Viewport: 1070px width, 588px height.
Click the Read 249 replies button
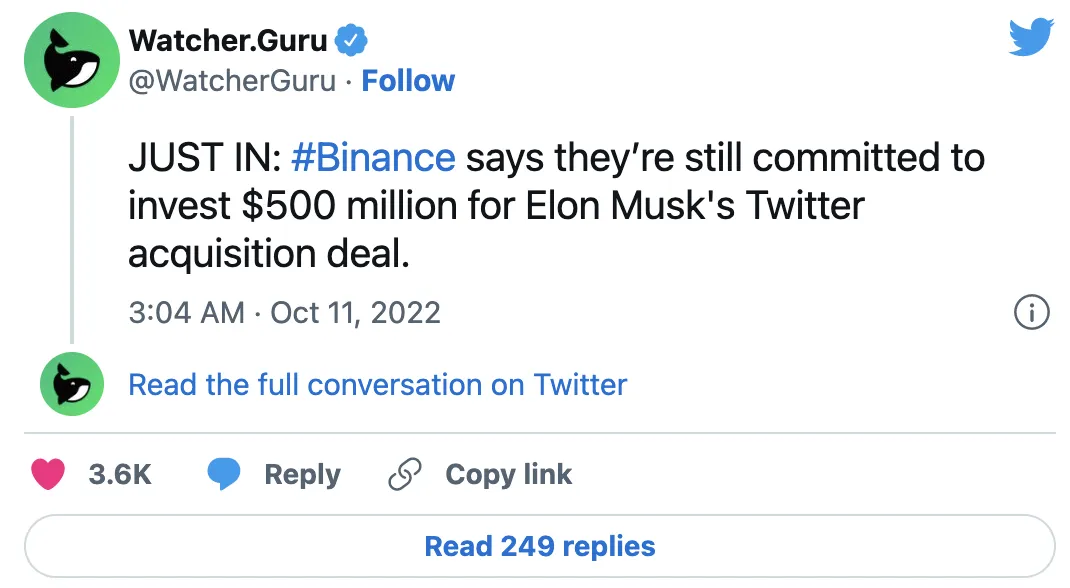[540, 546]
